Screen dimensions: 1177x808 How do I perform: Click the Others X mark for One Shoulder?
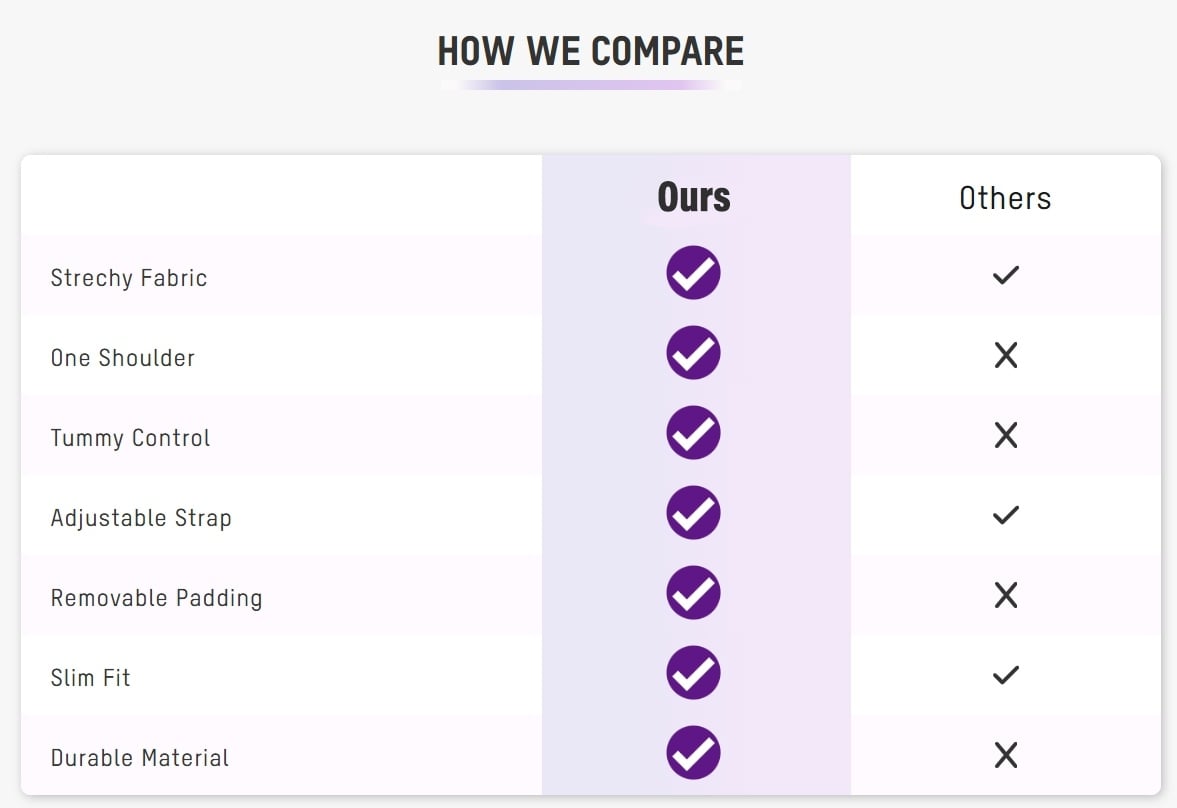pyautogui.click(x=1005, y=355)
